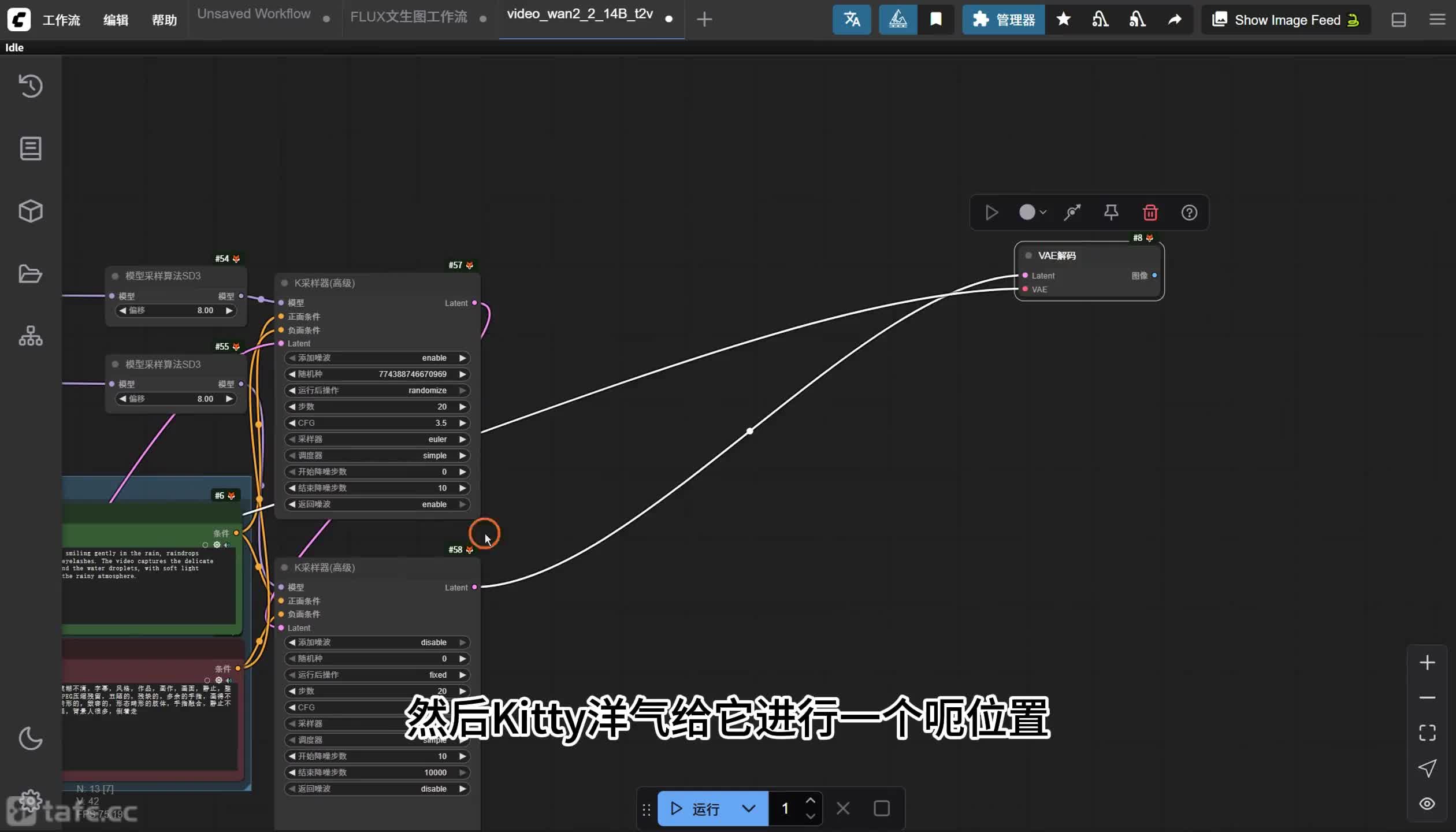
Task: Increase 偏移 right arrow in node #55
Action: [229, 399]
